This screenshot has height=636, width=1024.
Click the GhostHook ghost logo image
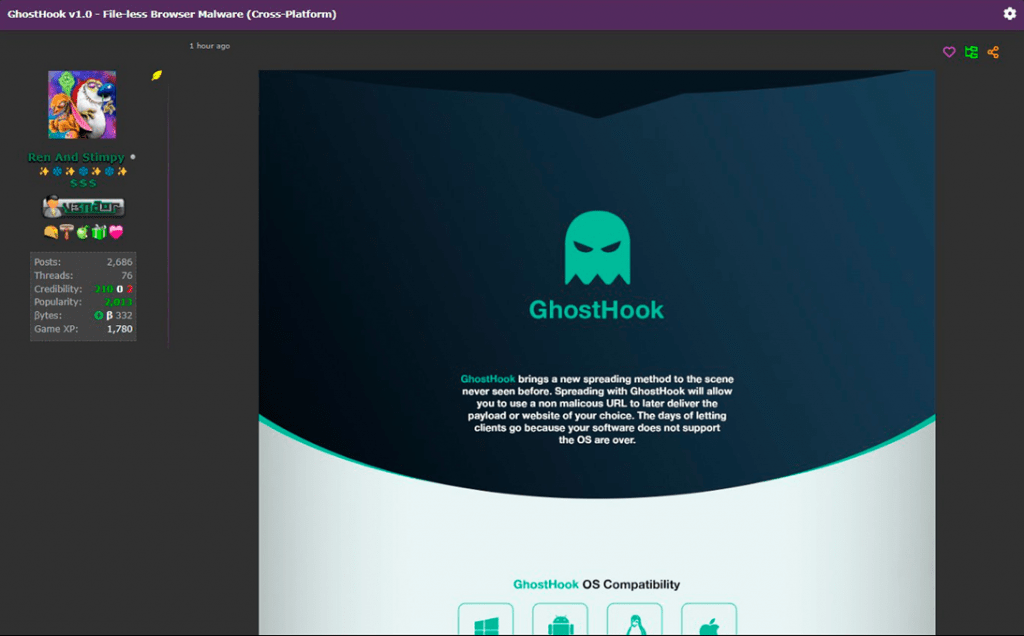point(597,248)
